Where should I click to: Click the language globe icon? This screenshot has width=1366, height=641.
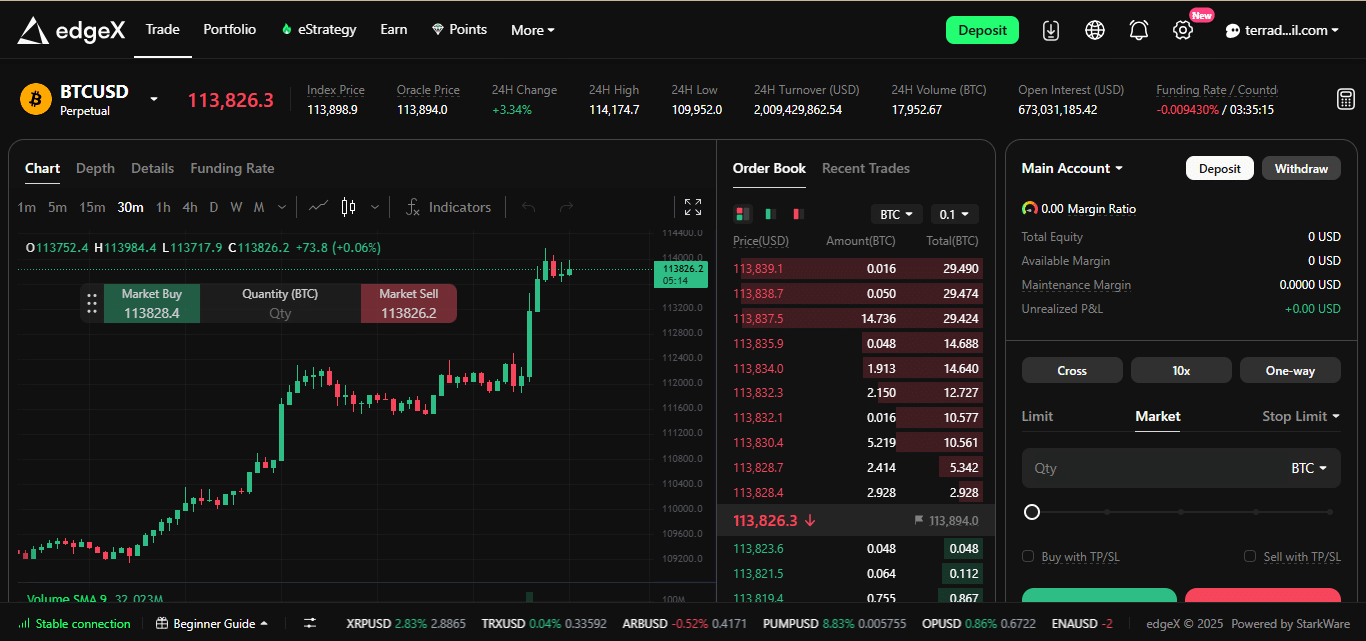(x=1095, y=30)
